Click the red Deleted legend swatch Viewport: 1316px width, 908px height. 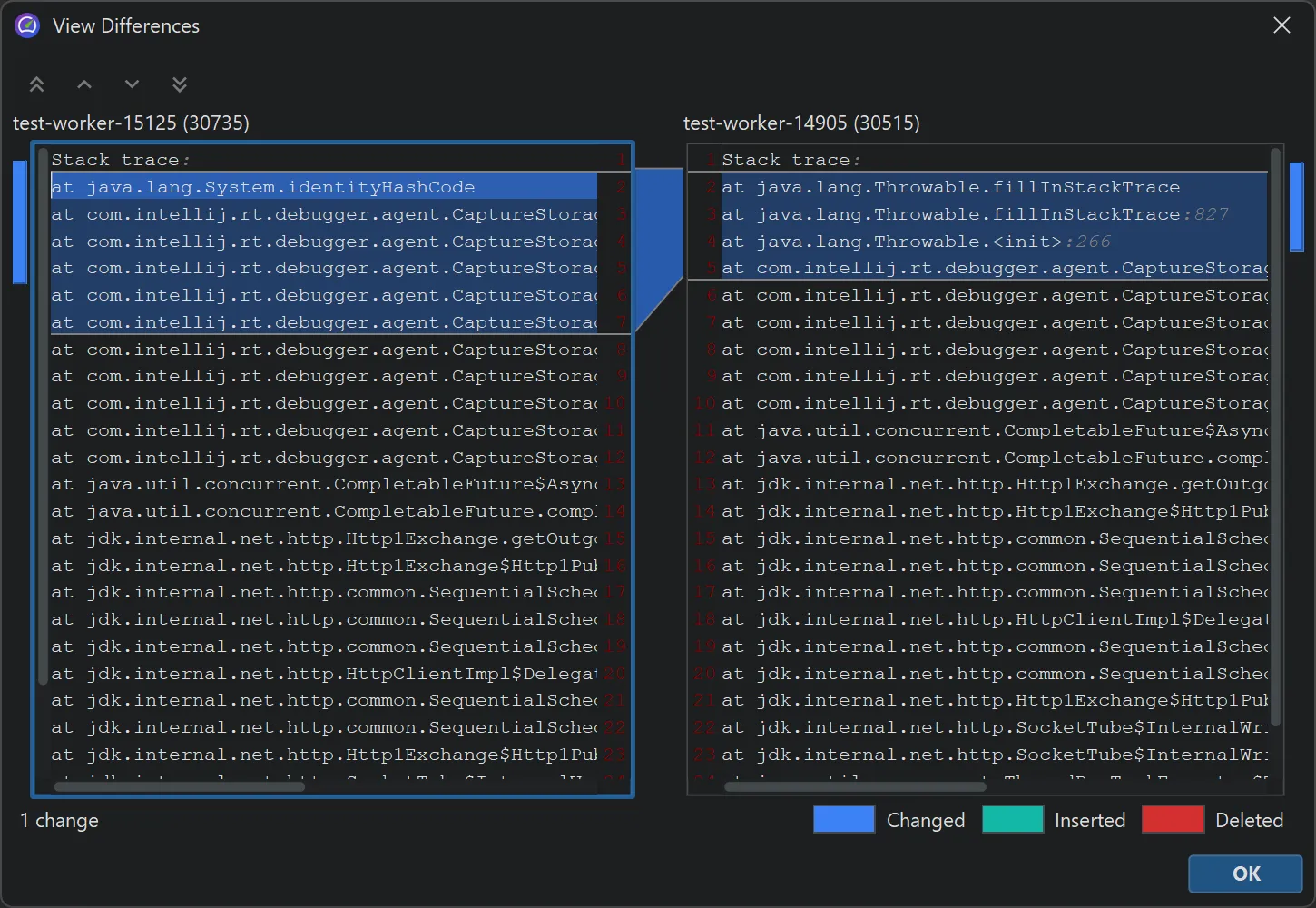click(1173, 819)
